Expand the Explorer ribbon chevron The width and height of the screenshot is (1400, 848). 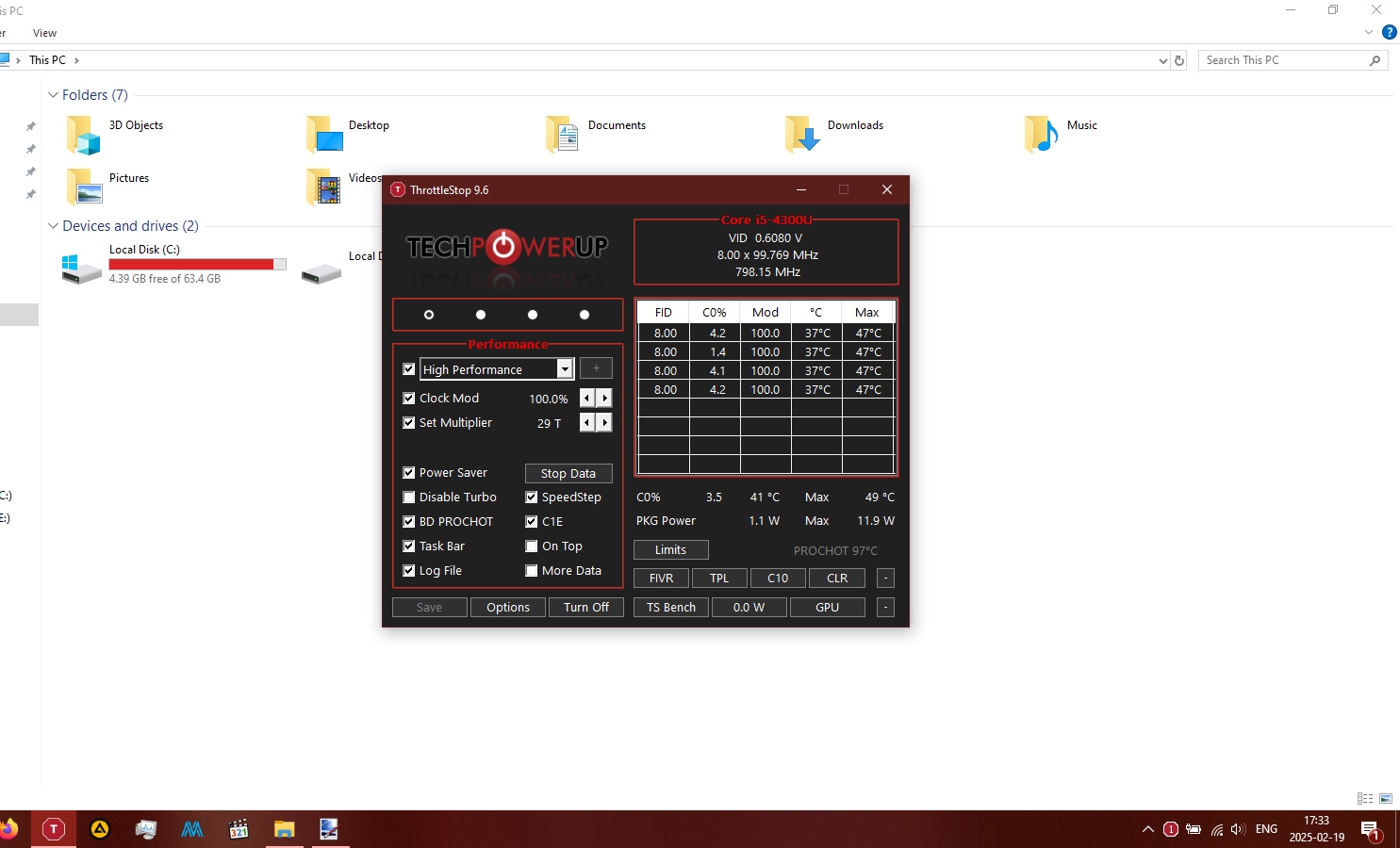click(x=1369, y=32)
